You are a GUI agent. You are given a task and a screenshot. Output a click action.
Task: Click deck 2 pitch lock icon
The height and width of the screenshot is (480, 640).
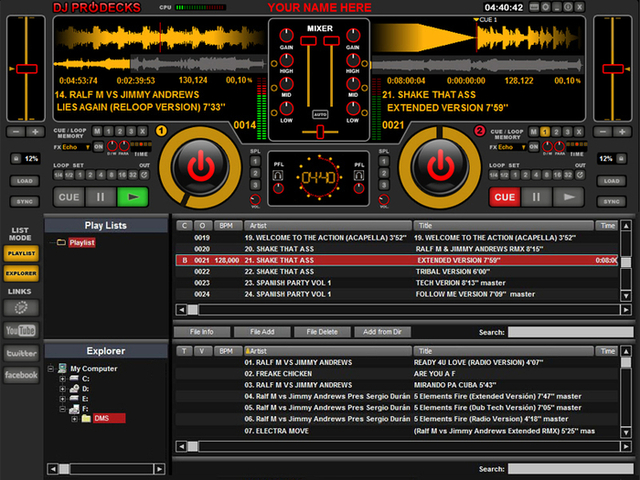[x=621, y=158]
